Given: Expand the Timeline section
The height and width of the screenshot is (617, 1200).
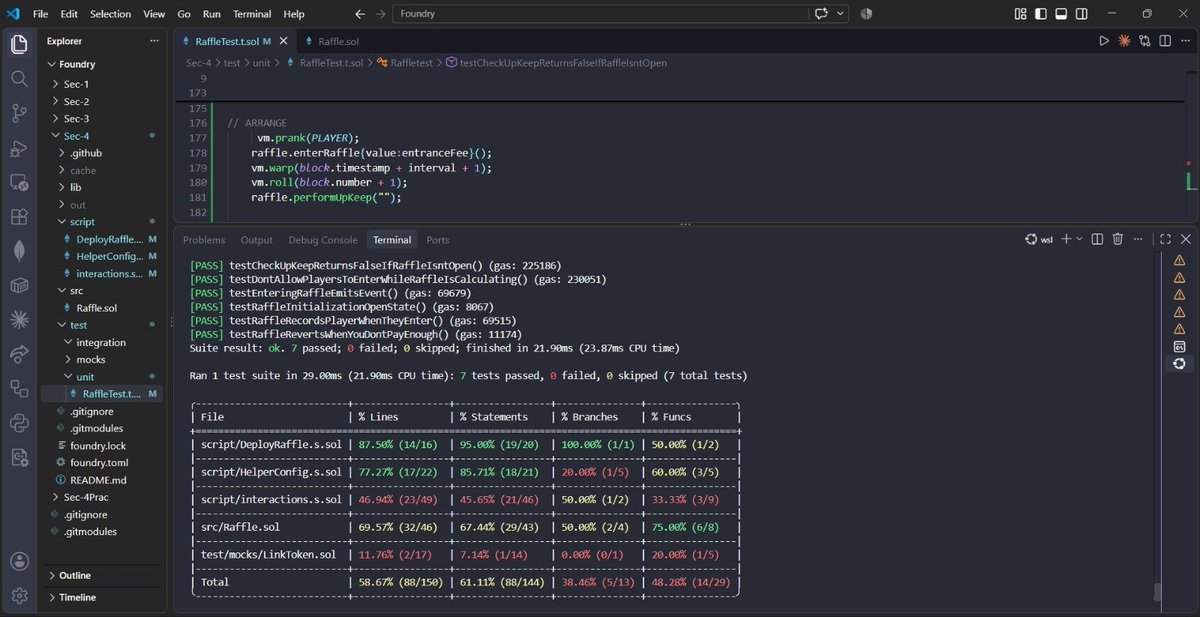Looking at the screenshot, I should pos(77,597).
